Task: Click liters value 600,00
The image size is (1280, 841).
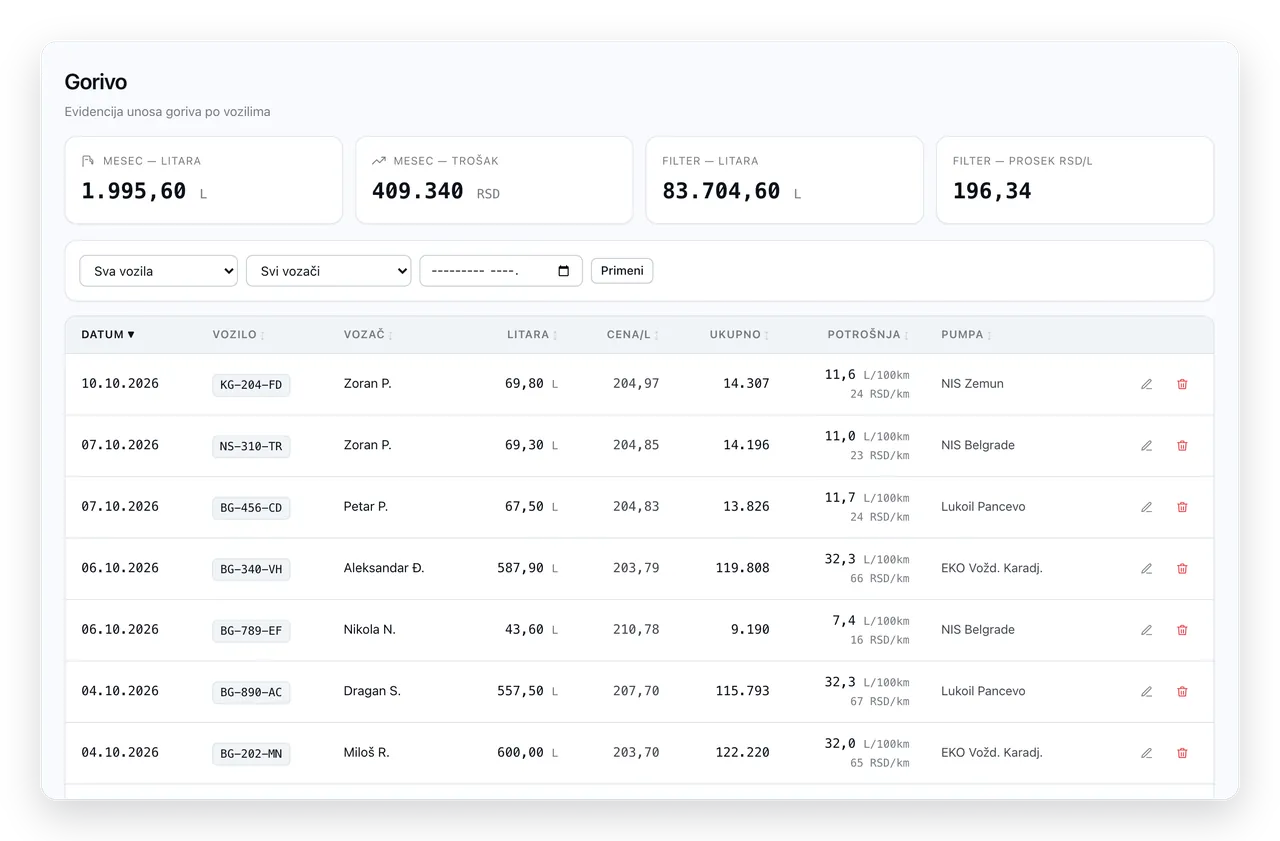Action: [x=520, y=753]
